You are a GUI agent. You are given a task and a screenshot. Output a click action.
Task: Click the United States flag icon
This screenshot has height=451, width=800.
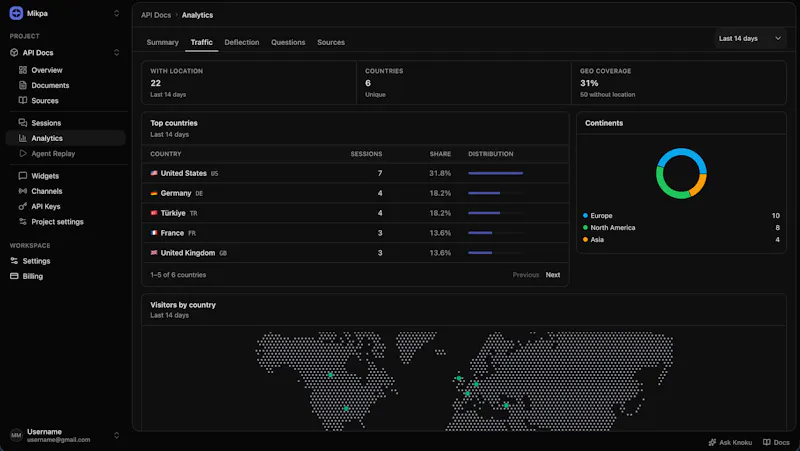click(x=154, y=173)
